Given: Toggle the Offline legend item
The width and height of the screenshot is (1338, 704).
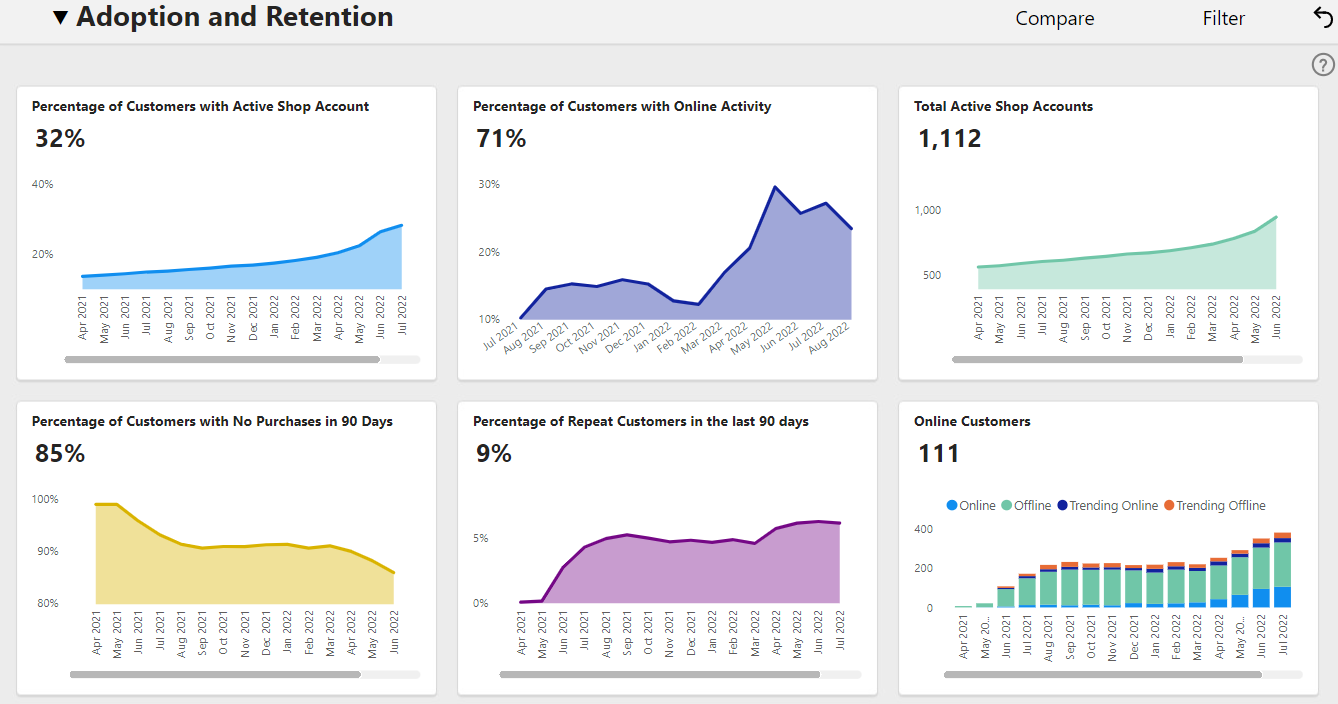Looking at the screenshot, I should point(1026,506).
